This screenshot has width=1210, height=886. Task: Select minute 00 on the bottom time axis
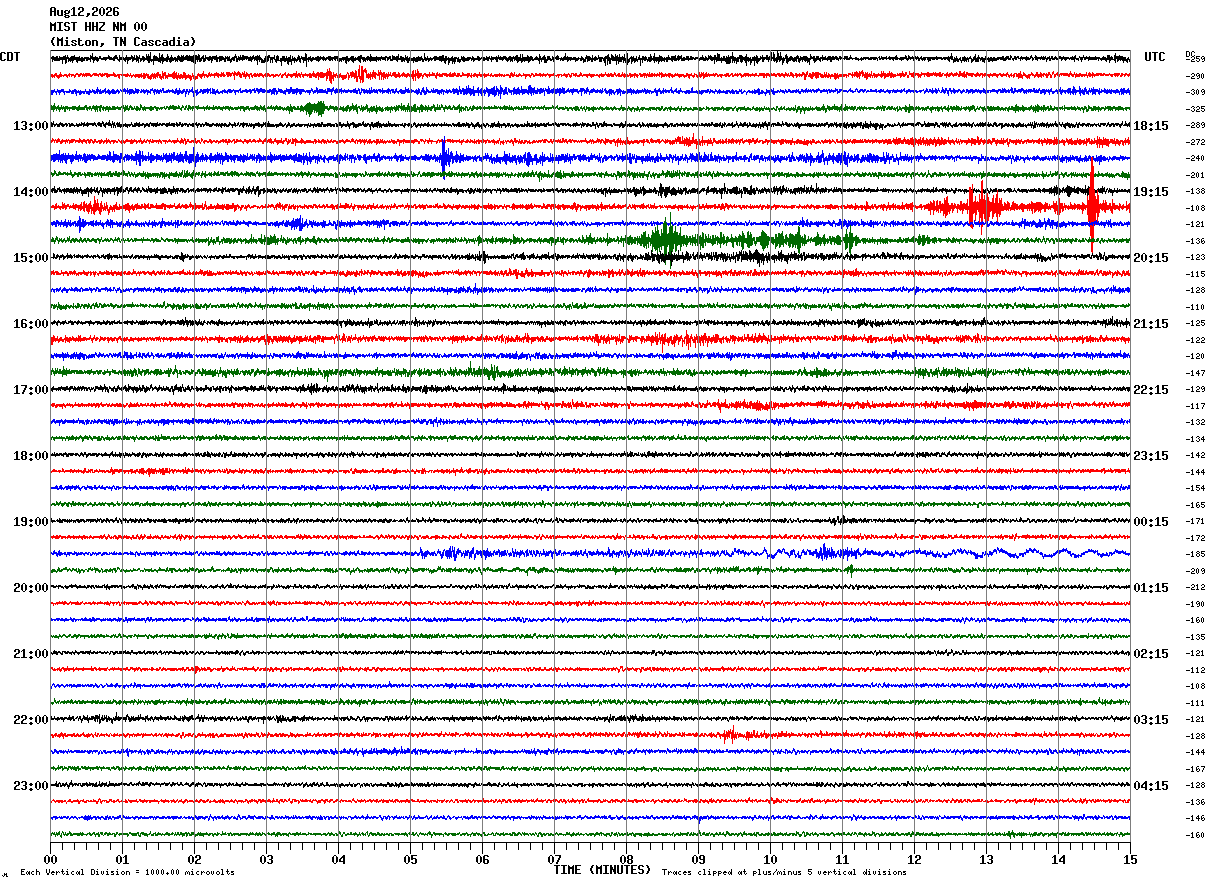tap(50, 859)
